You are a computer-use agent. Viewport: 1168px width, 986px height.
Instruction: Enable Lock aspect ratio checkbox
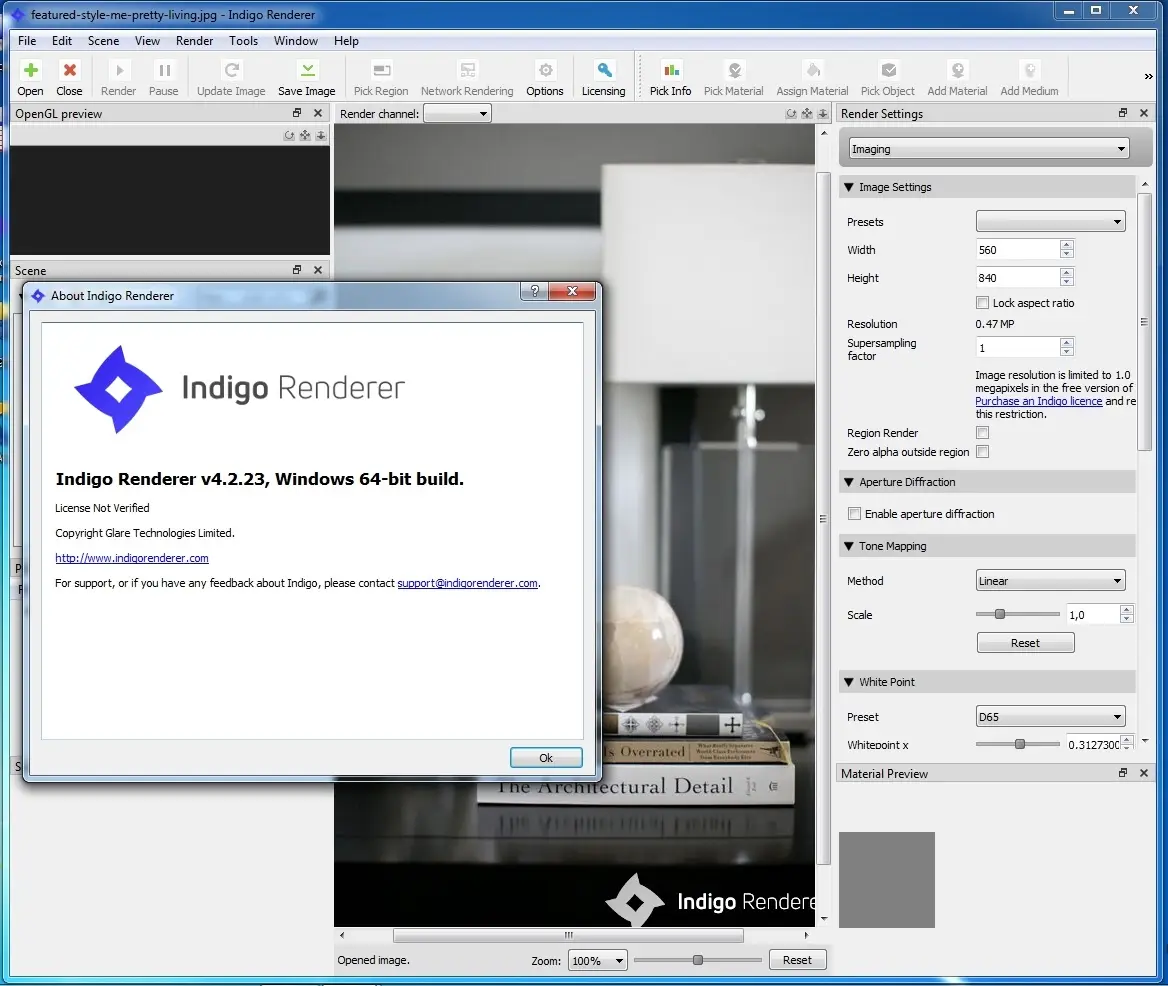[983, 302]
